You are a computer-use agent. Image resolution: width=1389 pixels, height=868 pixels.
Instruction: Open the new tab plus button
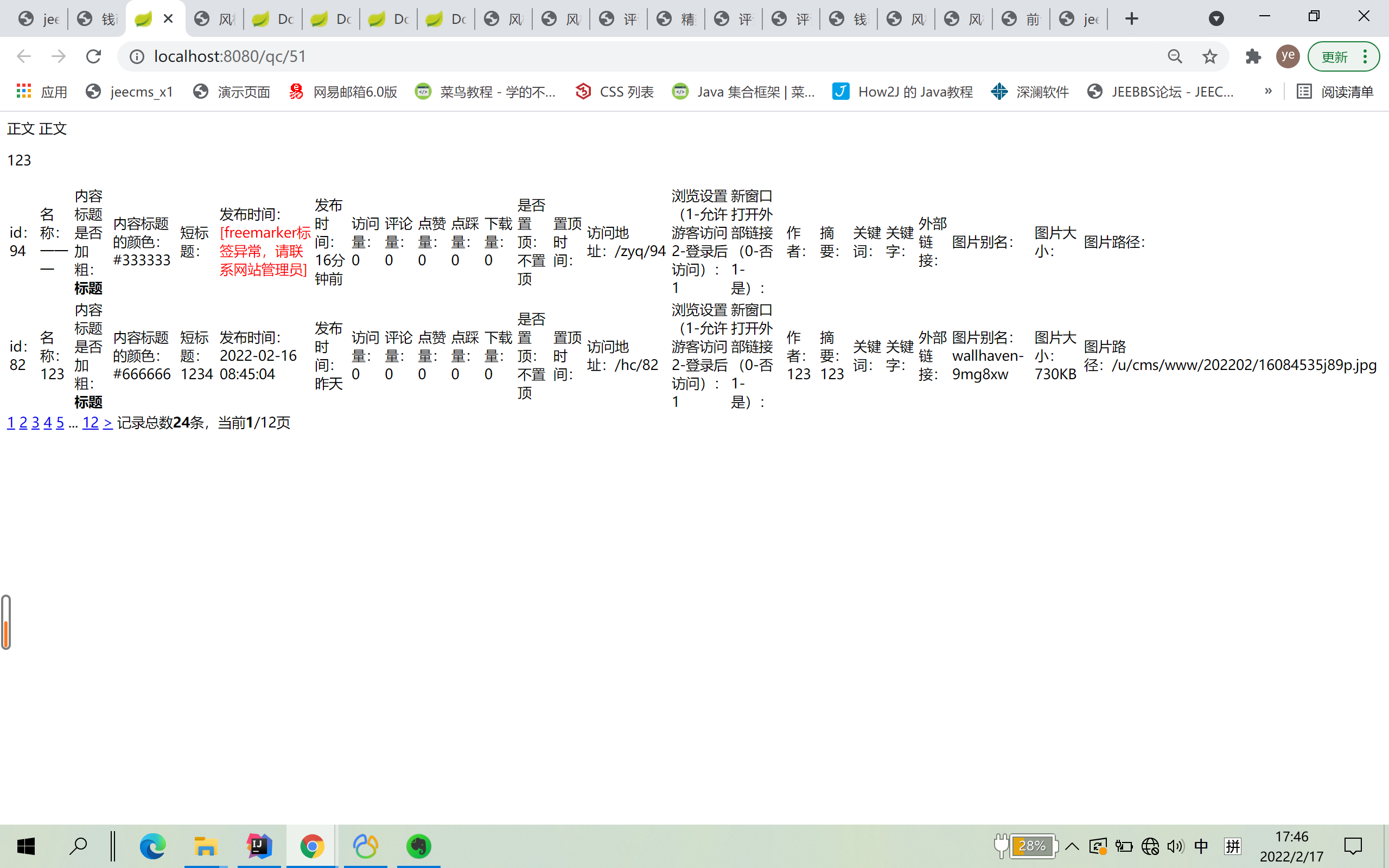pyautogui.click(x=1131, y=19)
